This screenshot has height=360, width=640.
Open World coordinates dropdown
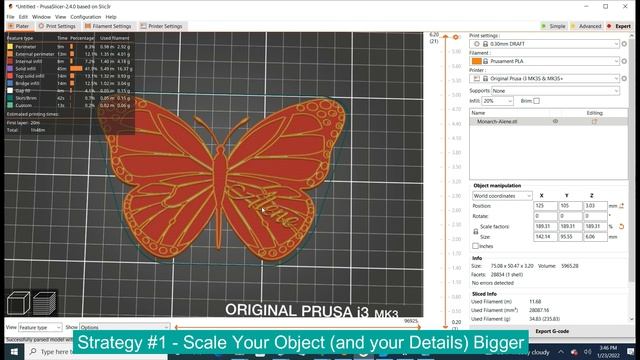[502, 196]
